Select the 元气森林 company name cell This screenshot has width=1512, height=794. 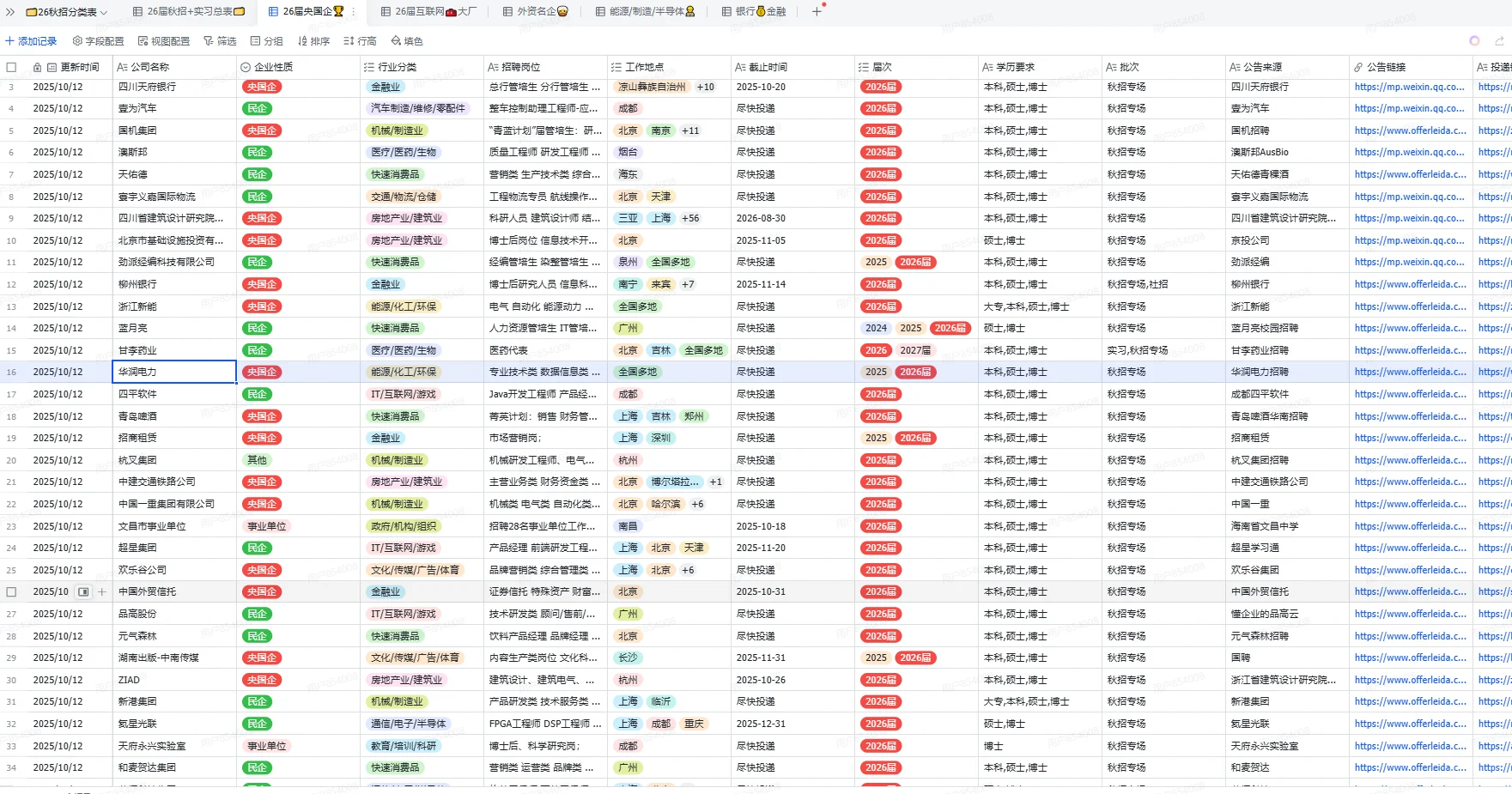[175, 636]
